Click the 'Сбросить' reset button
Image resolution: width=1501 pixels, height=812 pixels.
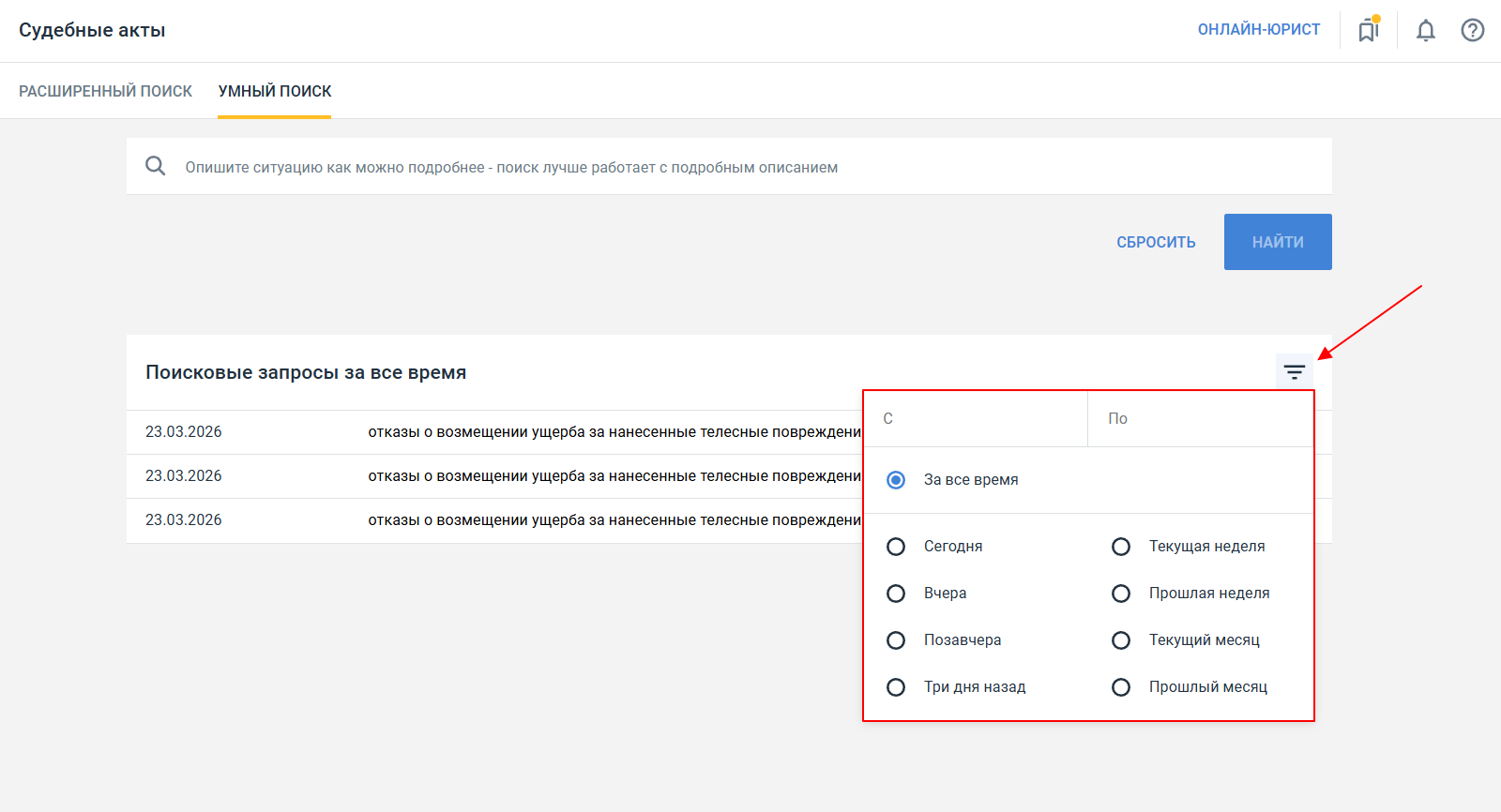1156,242
